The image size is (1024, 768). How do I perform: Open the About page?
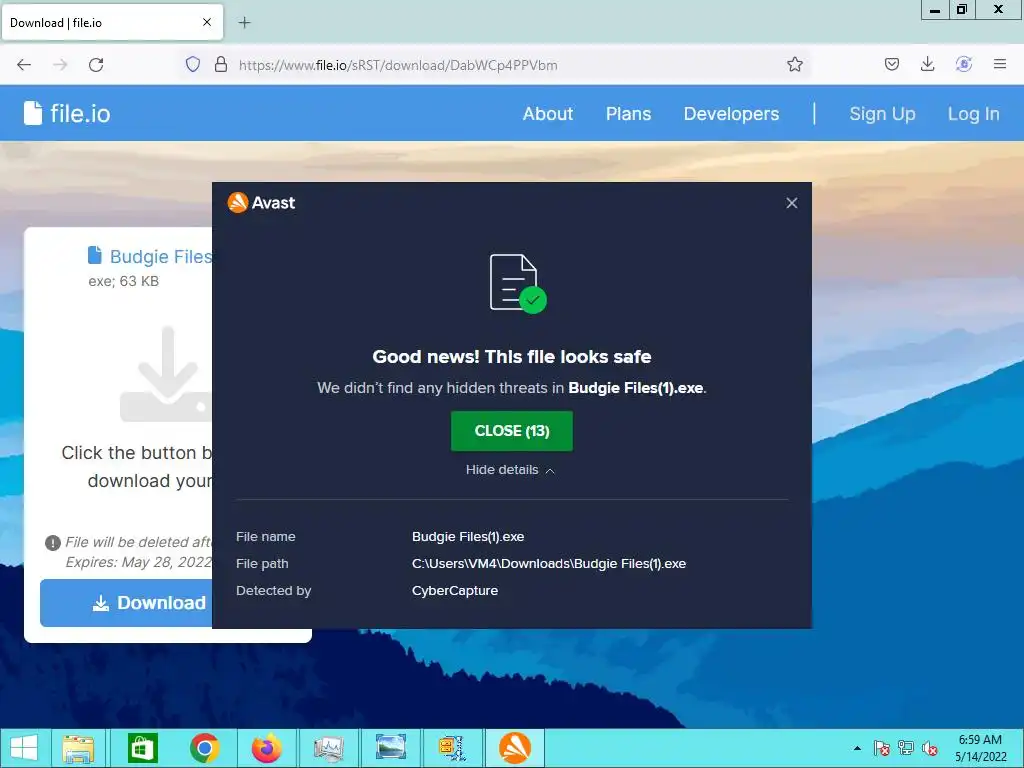point(547,114)
